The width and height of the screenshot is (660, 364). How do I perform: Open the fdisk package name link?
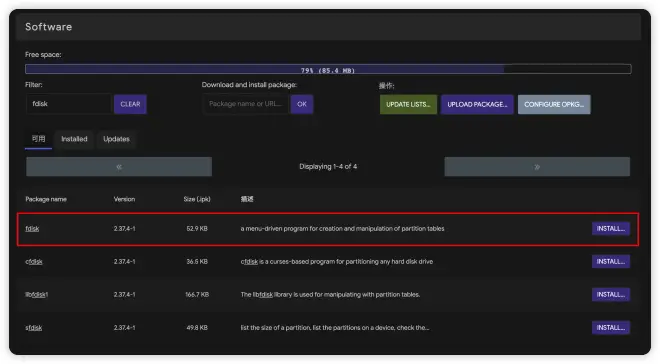(32, 228)
